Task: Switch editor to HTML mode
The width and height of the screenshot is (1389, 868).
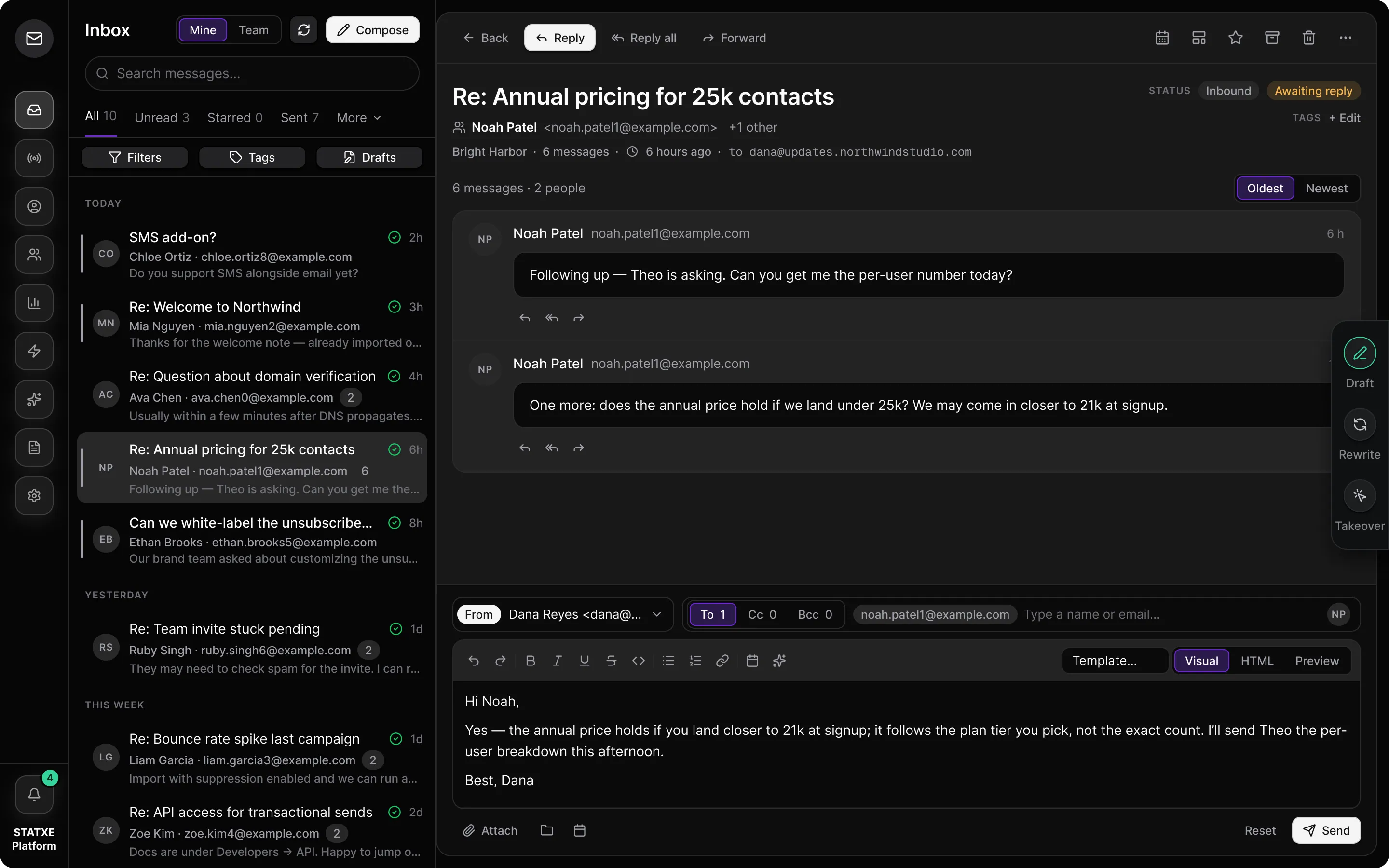Action: click(1257, 661)
